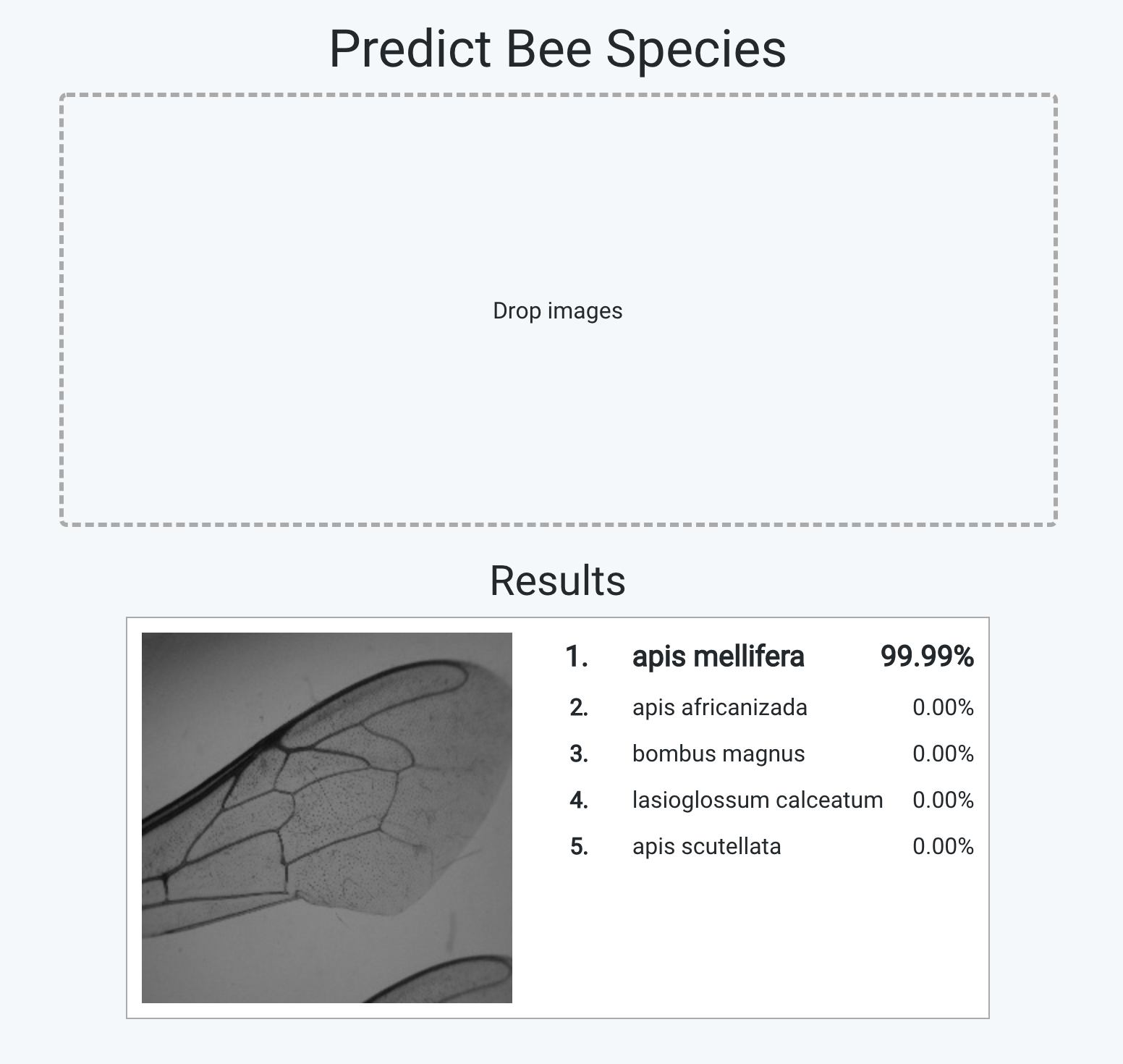The image size is (1123, 1064).
Task: Click the "Drop images" label text
Action: click(x=557, y=311)
